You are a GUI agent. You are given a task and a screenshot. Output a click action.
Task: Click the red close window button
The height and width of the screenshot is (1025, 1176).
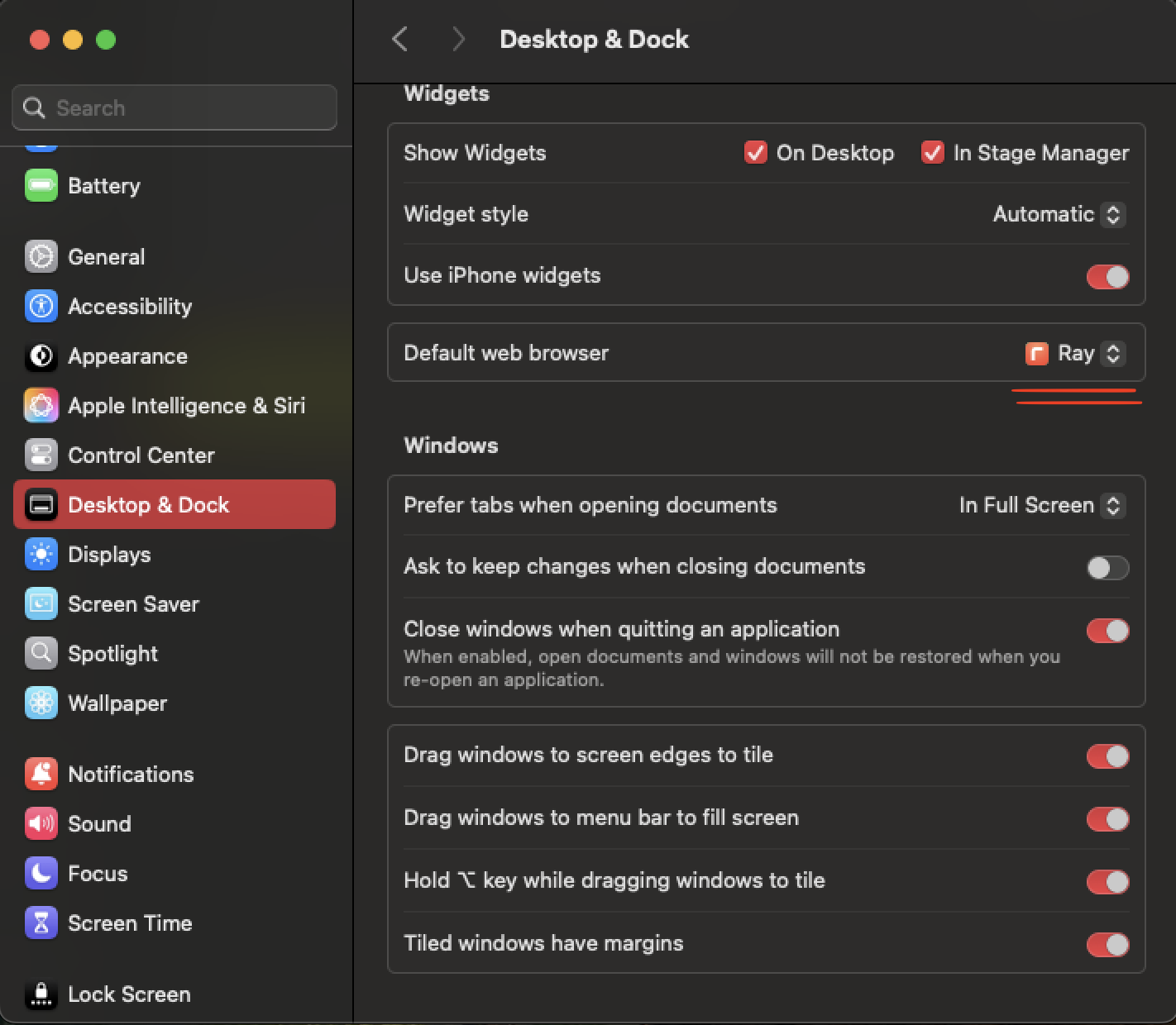[x=40, y=40]
